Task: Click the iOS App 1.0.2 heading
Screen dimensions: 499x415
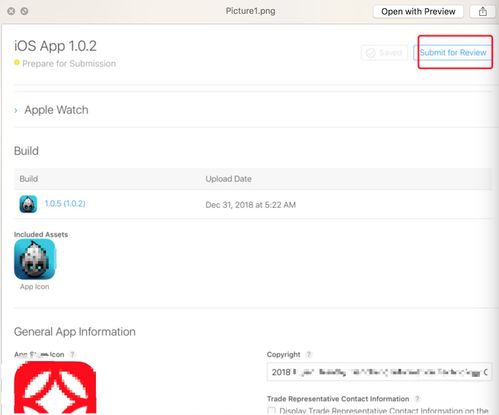Action: [55, 46]
